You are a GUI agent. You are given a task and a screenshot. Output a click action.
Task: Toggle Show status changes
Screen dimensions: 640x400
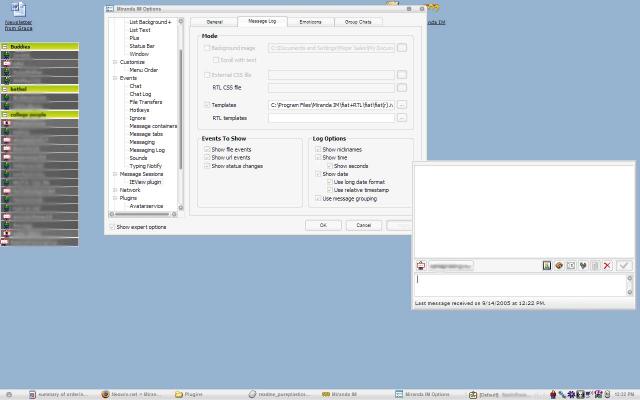point(207,166)
